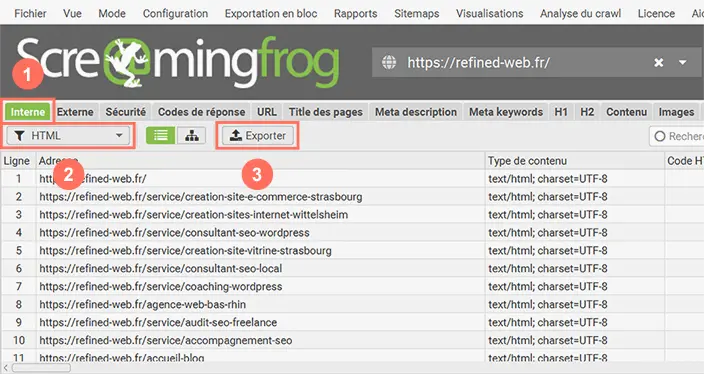
Task: Open the Licence menu
Action: pyautogui.click(x=656, y=13)
